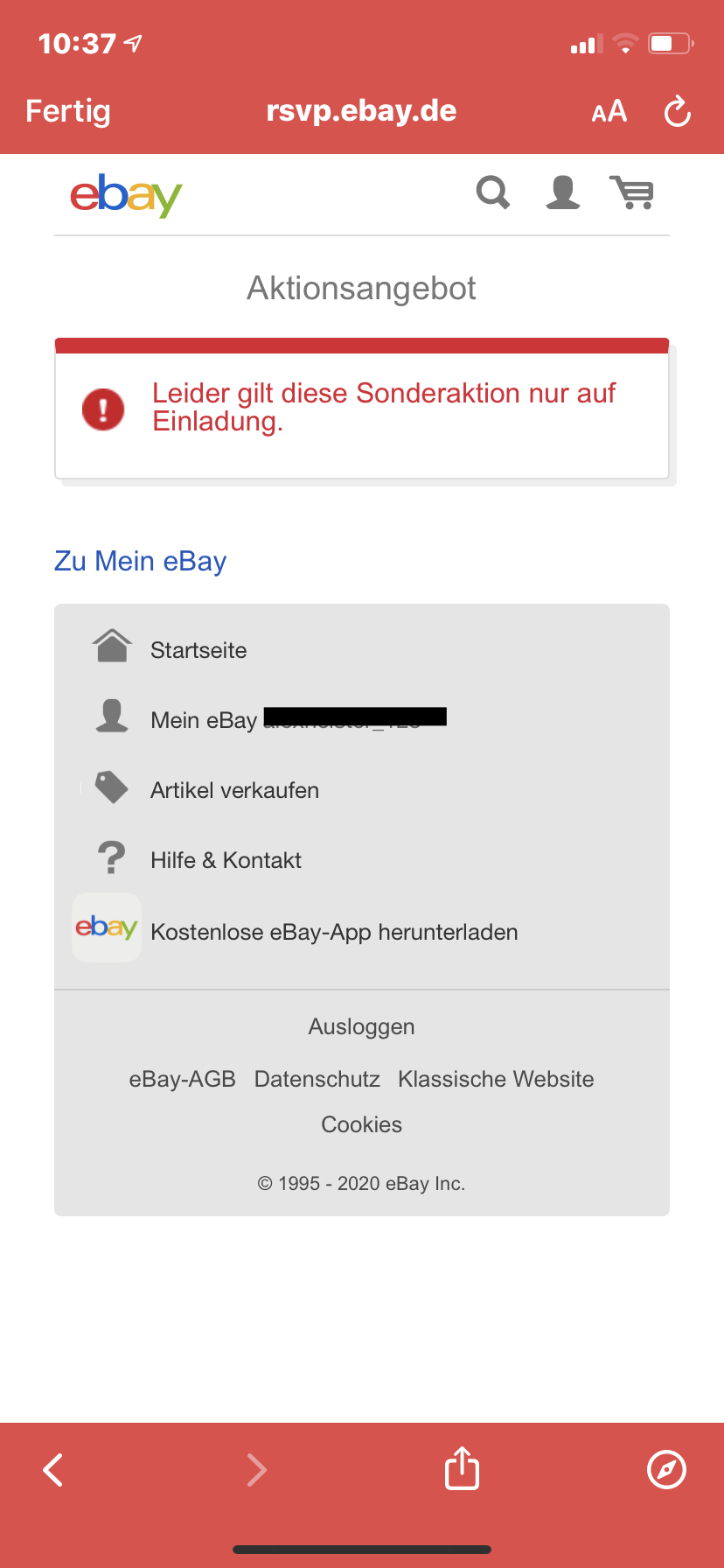Select Startseite in the menu
The height and width of the screenshot is (1568, 724).
pos(198,650)
